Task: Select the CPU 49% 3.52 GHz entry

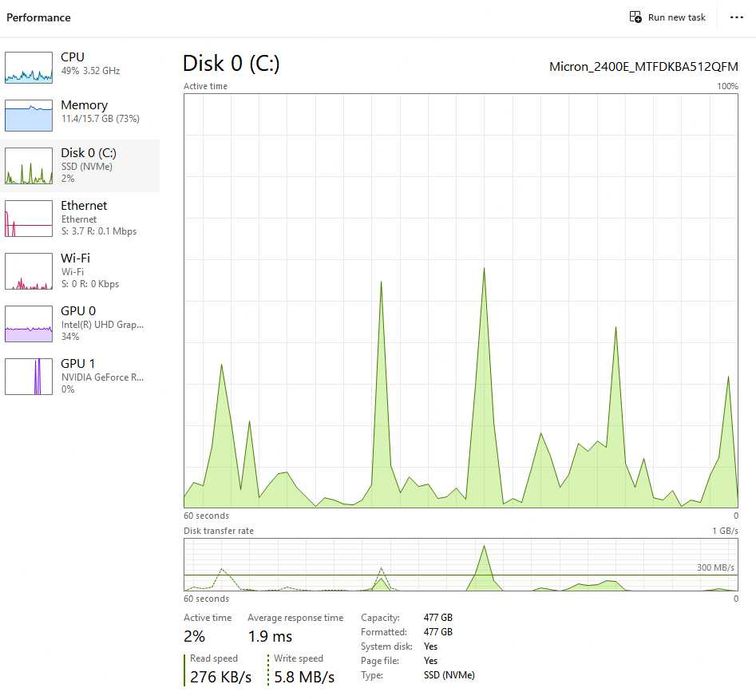Action: click(x=80, y=67)
